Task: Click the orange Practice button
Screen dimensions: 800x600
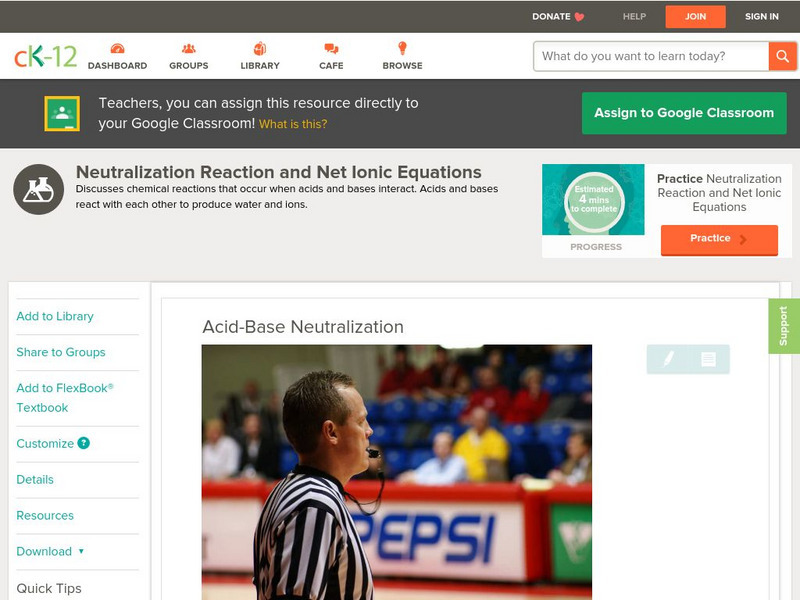Action: click(x=719, y=239)
